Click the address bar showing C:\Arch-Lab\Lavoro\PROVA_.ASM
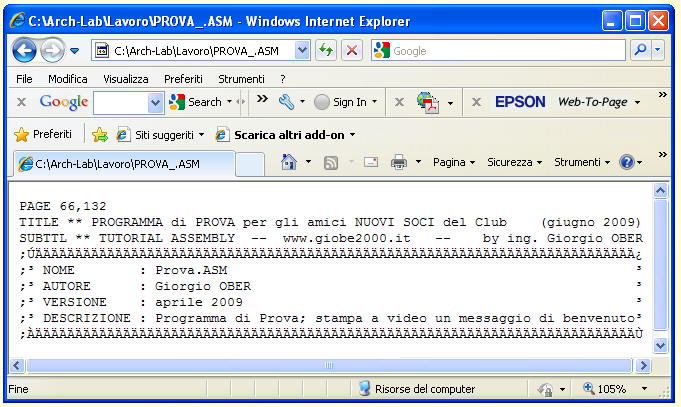The width and height of the screenshot is (681, 407). pyautogui.click(x=193, y=51)
